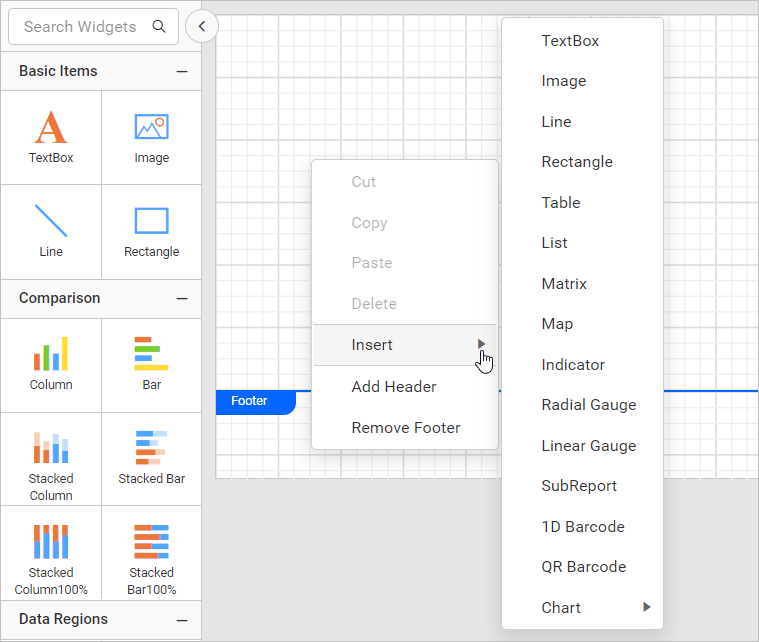
Task: Insert a QR Barcode from submenu
Action: (583, 567)
